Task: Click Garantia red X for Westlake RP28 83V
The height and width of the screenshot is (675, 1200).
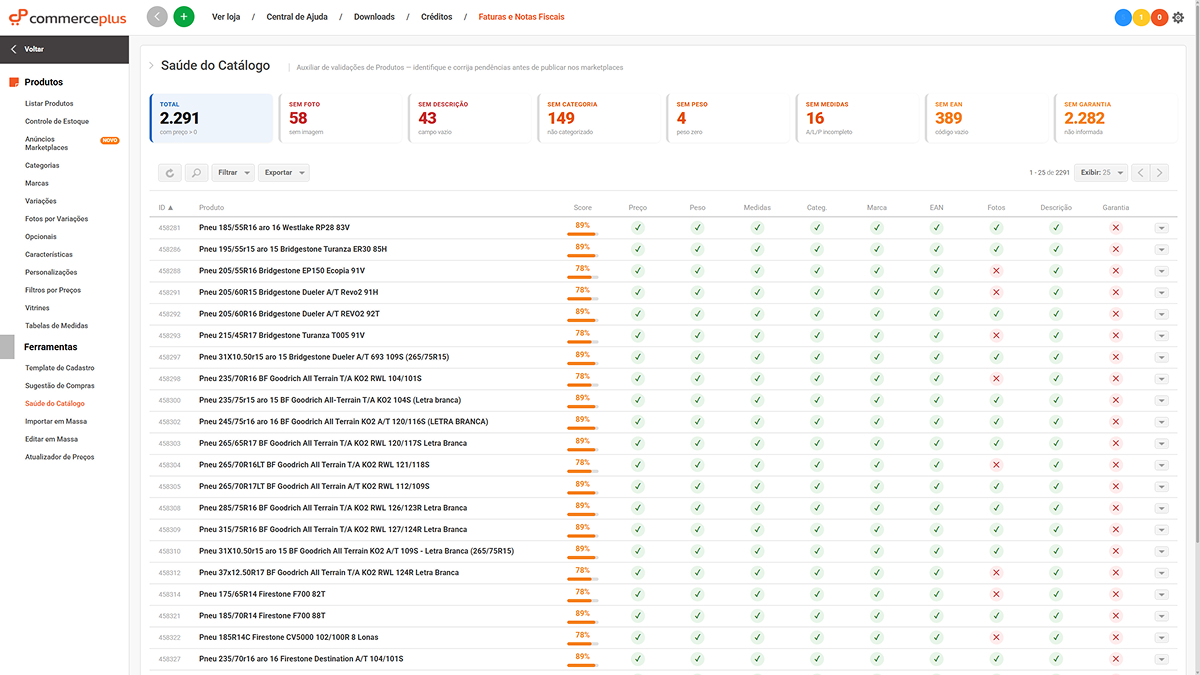Action: tap(1116, 228)
